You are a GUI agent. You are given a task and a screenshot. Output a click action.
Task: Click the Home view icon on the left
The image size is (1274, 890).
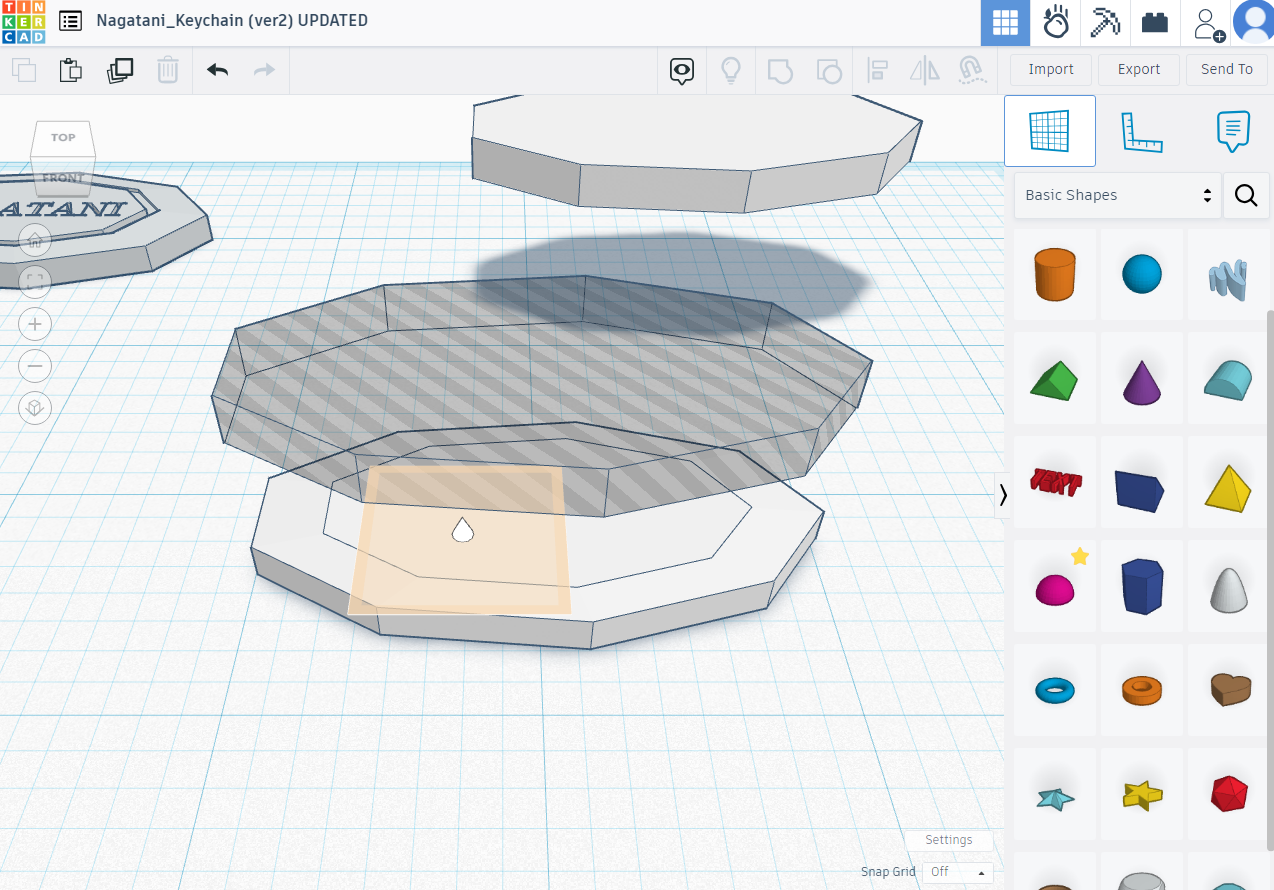pos(34,240)
